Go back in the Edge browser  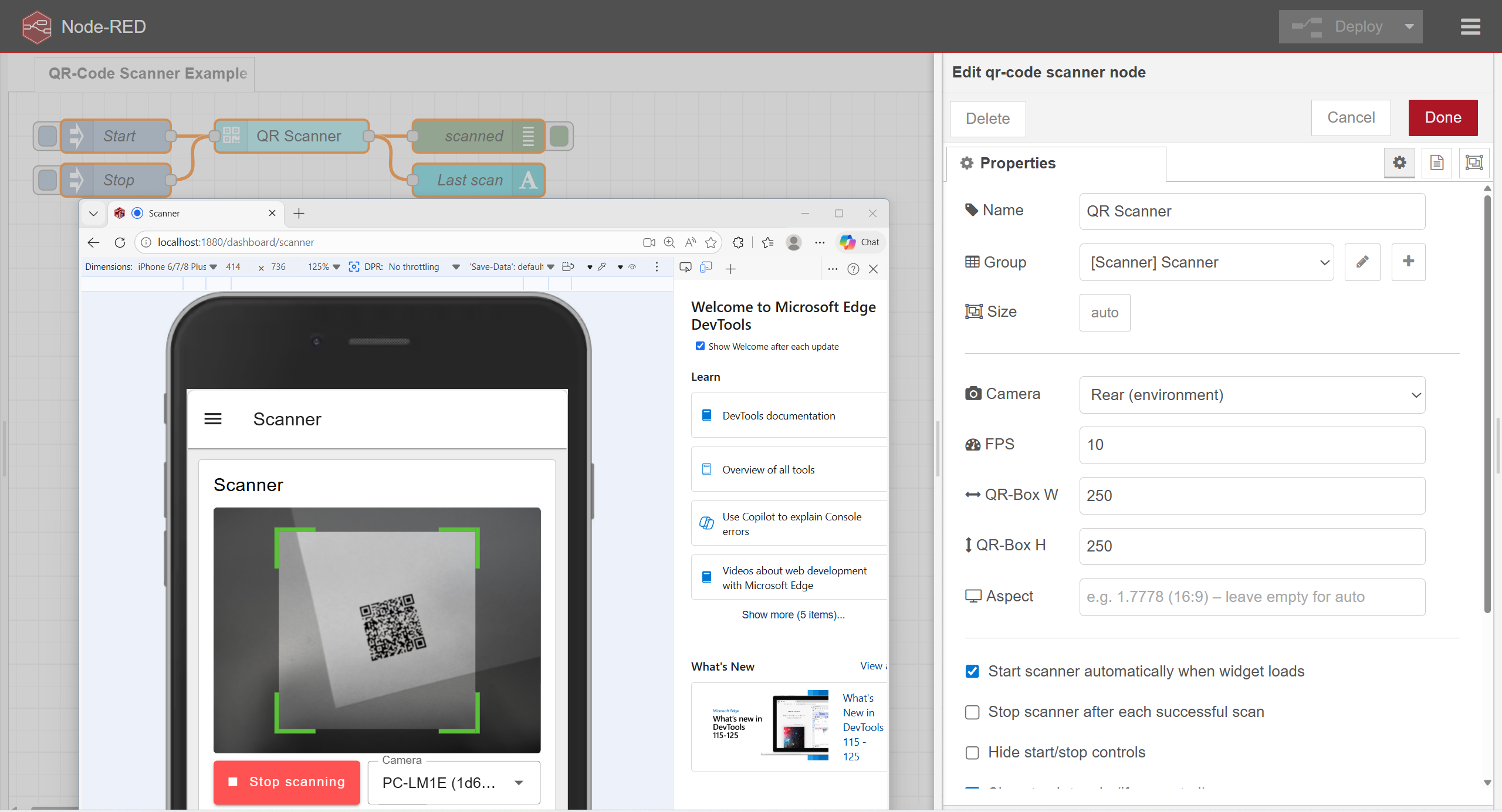point(93,242)
